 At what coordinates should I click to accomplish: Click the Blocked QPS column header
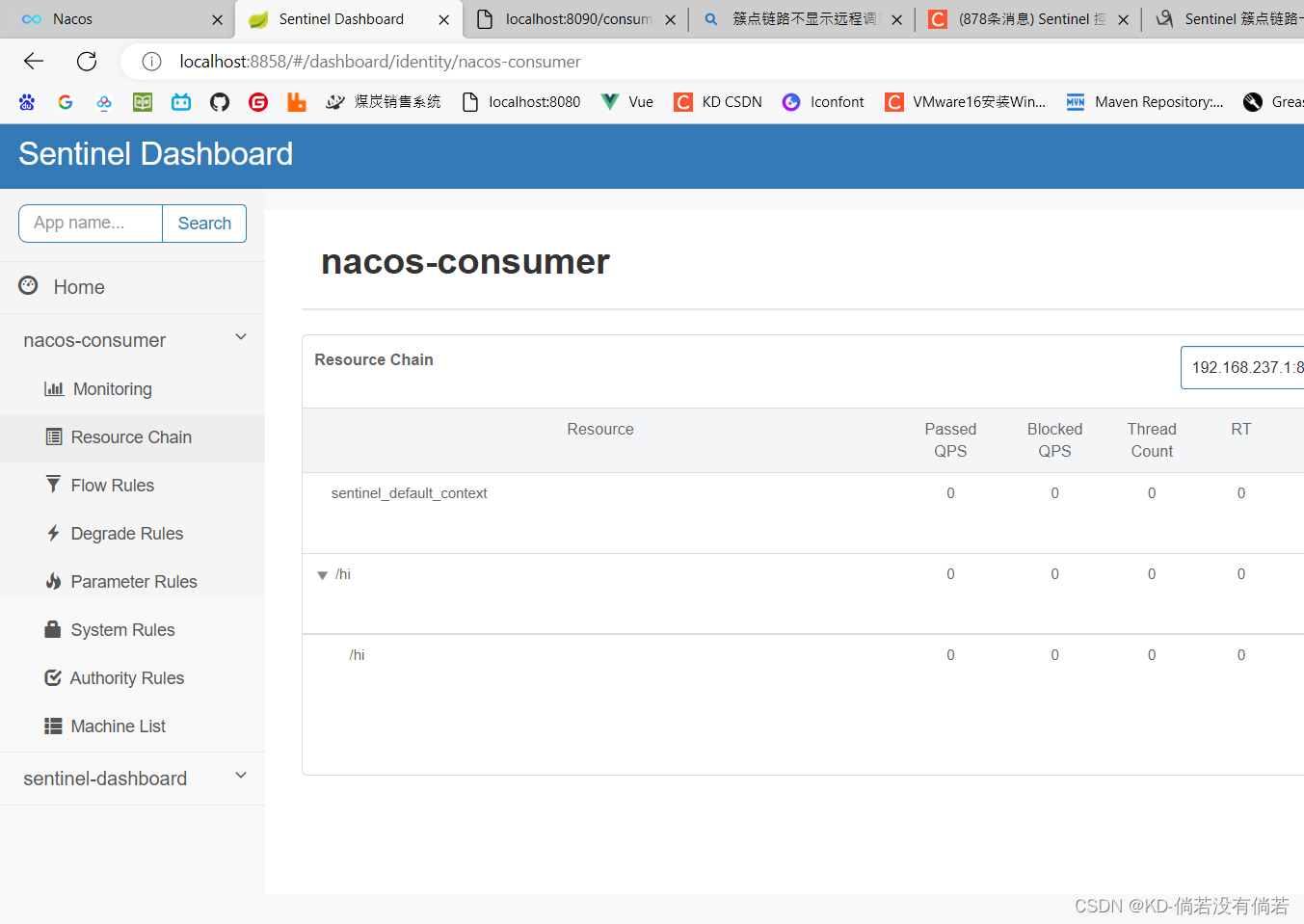pos(1054,440)
